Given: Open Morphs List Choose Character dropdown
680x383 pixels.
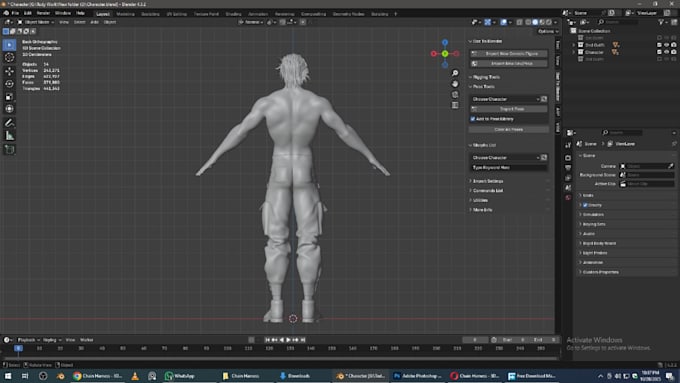Looking at the screenshot, I should tap(505, 157).
